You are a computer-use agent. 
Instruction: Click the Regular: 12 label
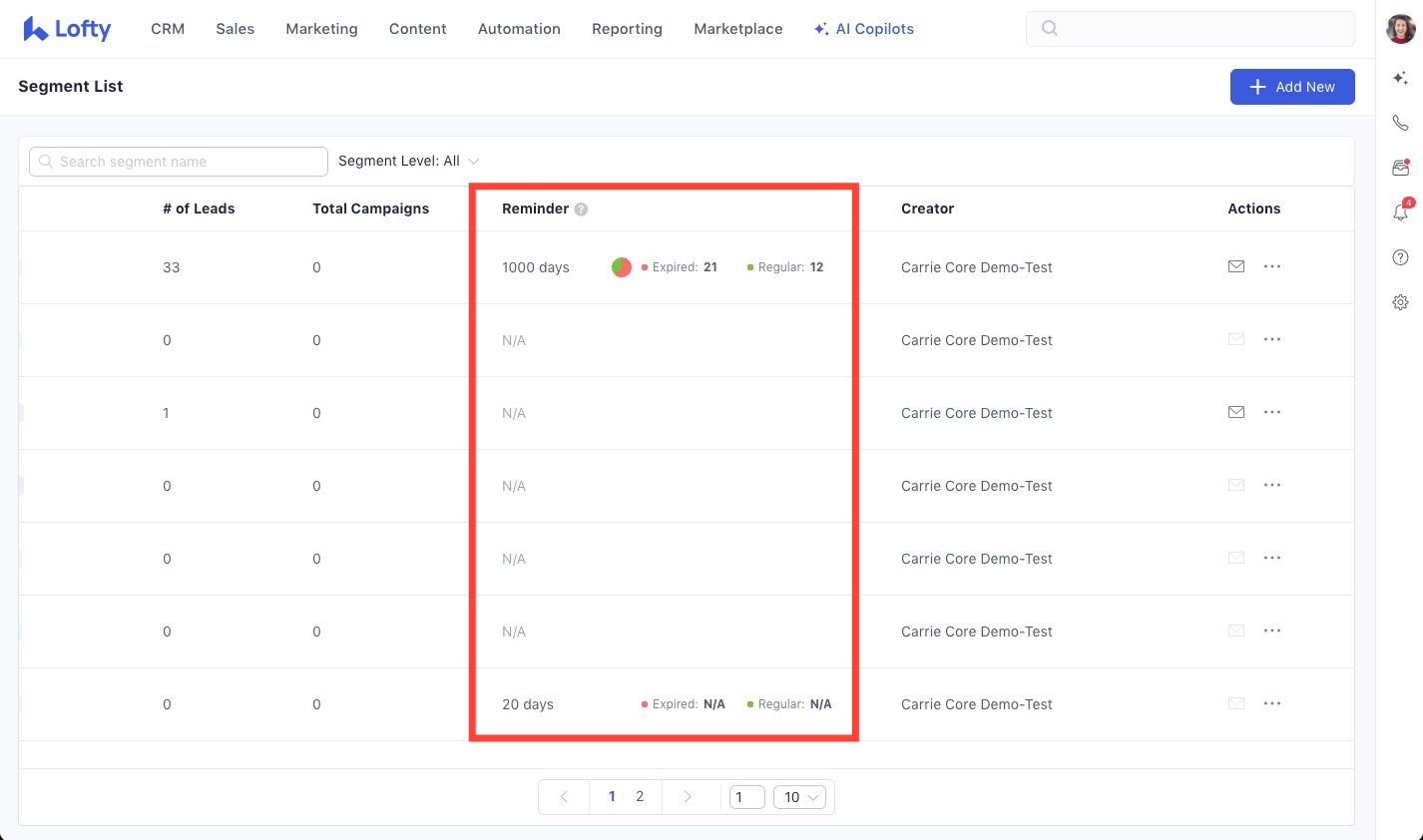click(785, 267)
